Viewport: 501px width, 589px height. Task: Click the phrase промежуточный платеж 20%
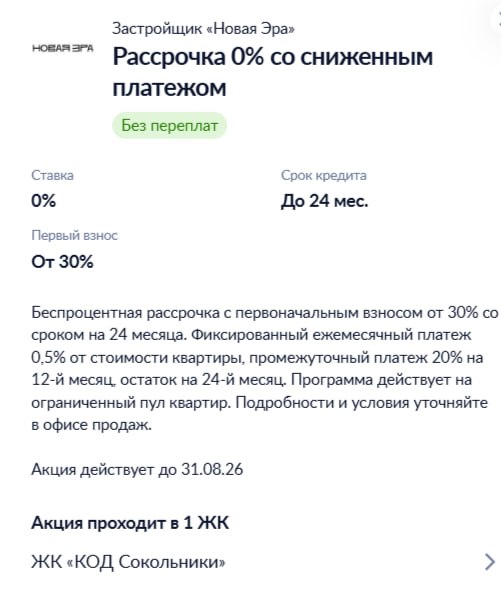(356, 358)
